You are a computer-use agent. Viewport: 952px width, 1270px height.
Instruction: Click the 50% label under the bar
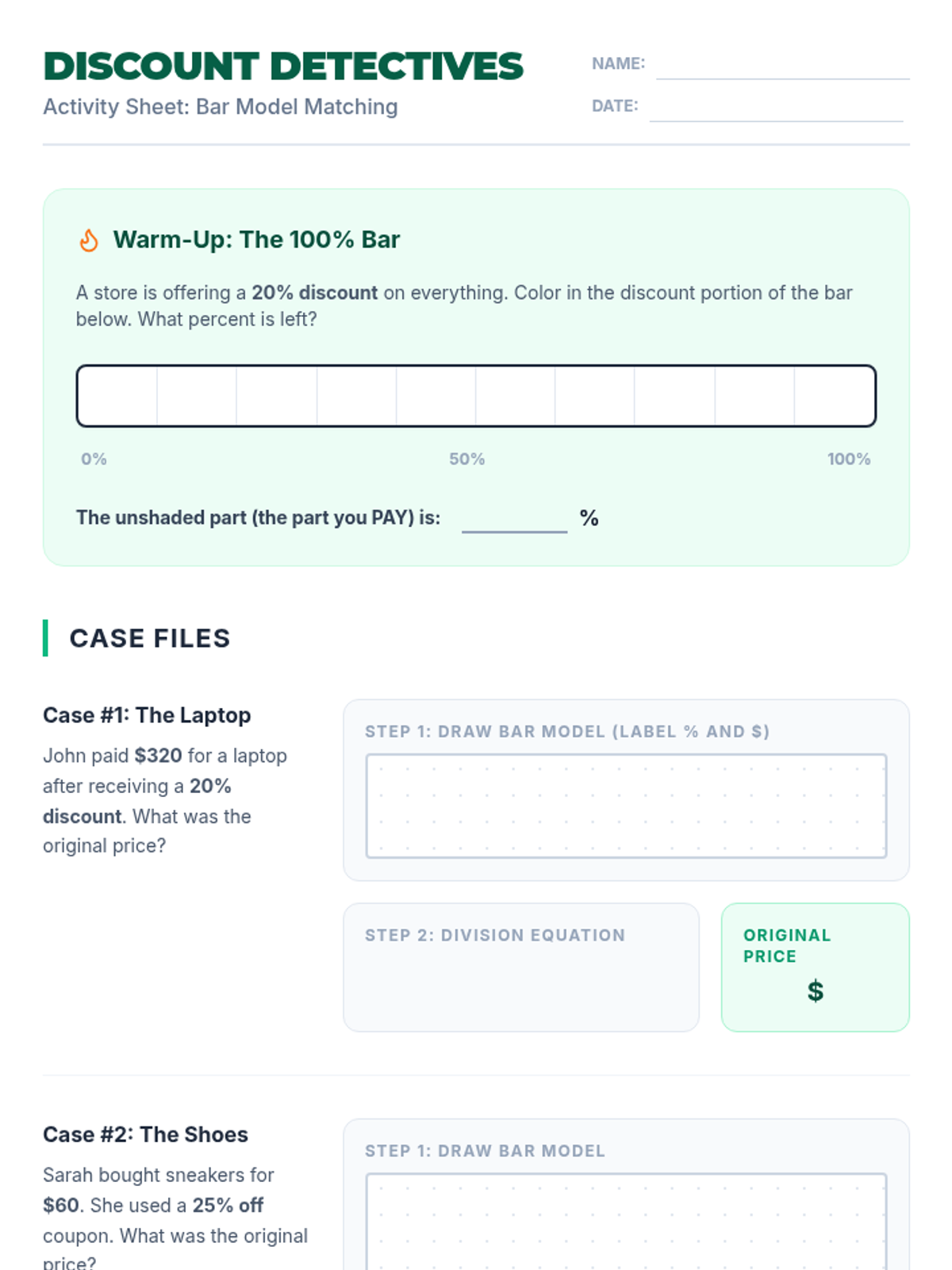466,459
